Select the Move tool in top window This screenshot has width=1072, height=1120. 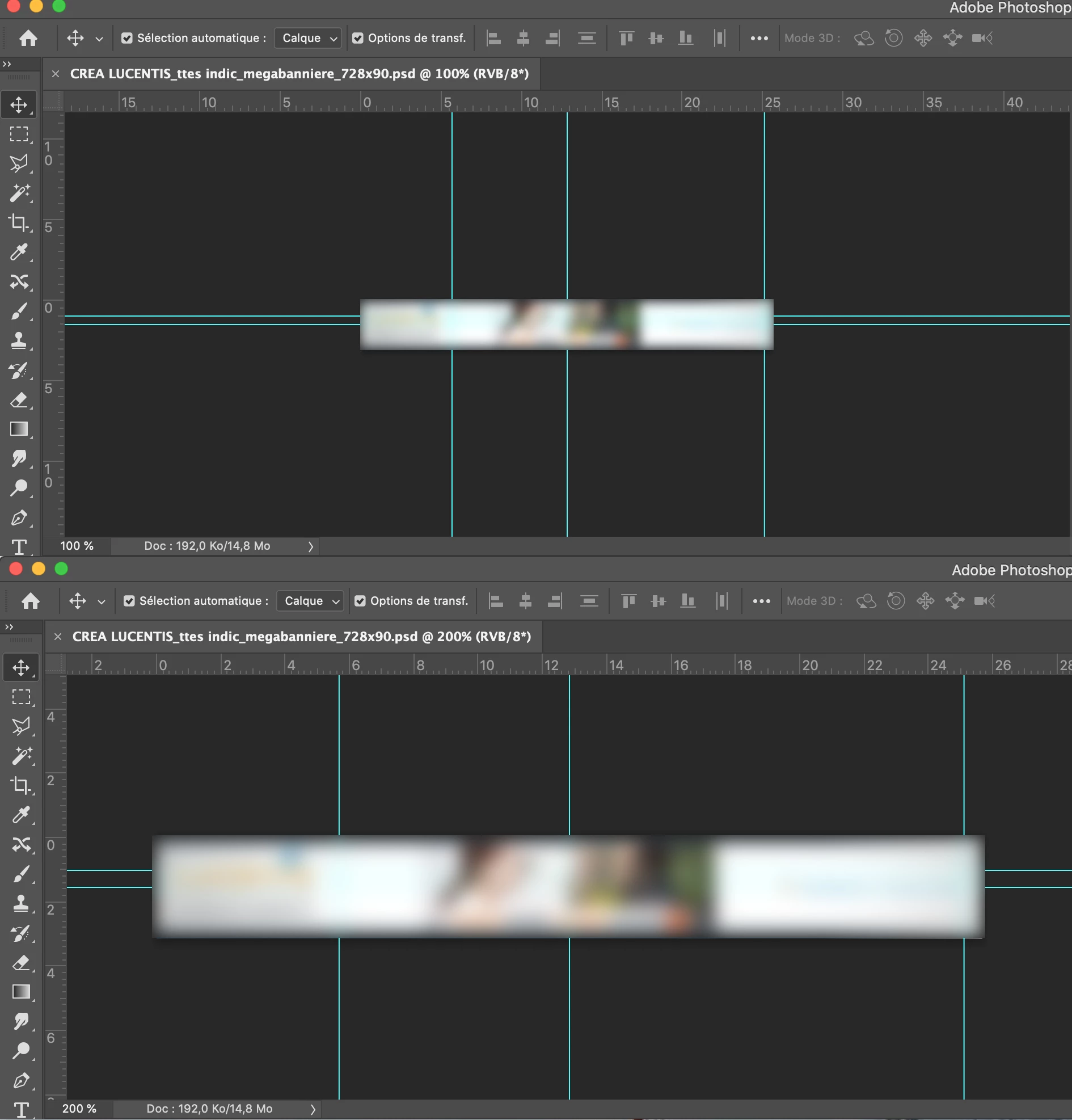click(x=19, y=104)
